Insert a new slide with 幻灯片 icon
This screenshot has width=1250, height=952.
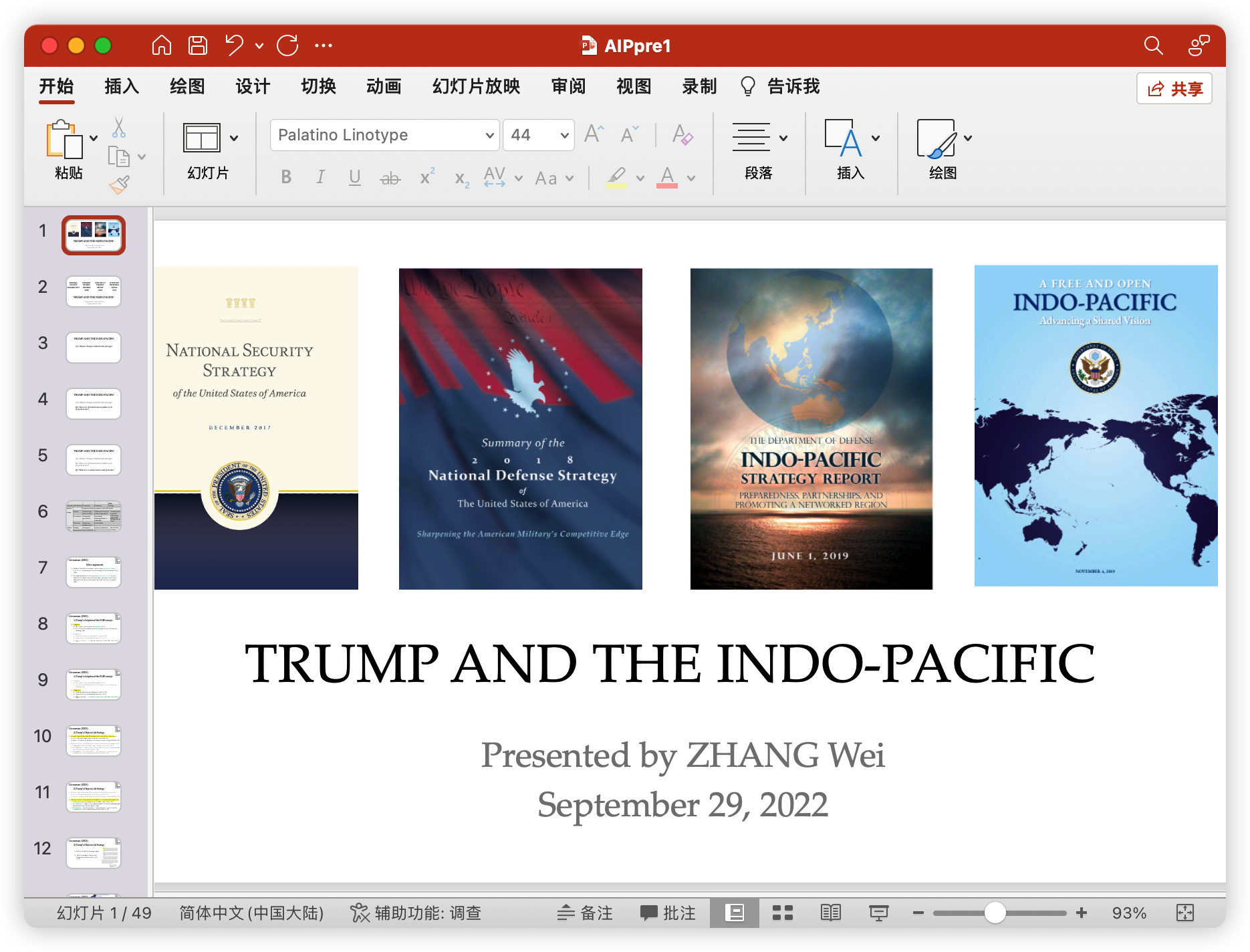(x=202, y=138)
